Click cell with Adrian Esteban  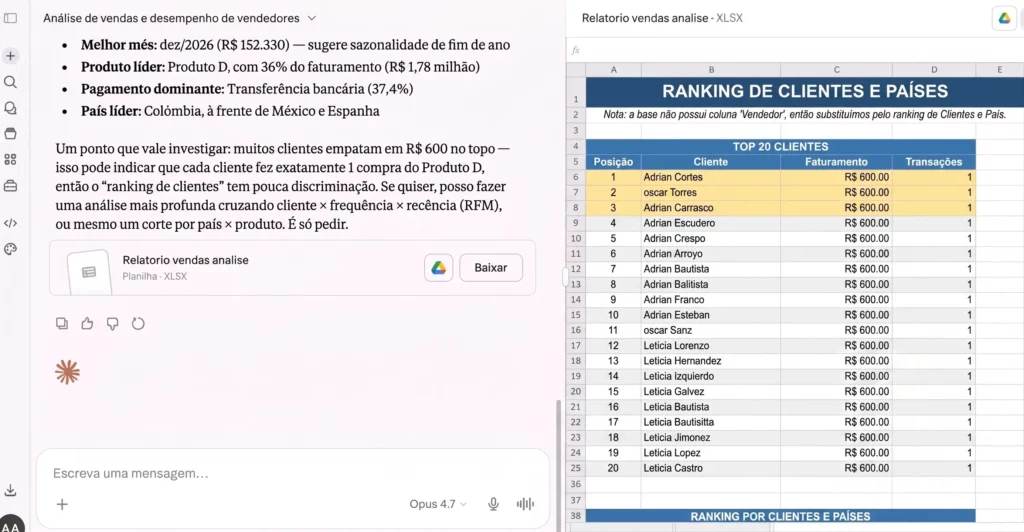pyautogui.click(x=711, y=315)
